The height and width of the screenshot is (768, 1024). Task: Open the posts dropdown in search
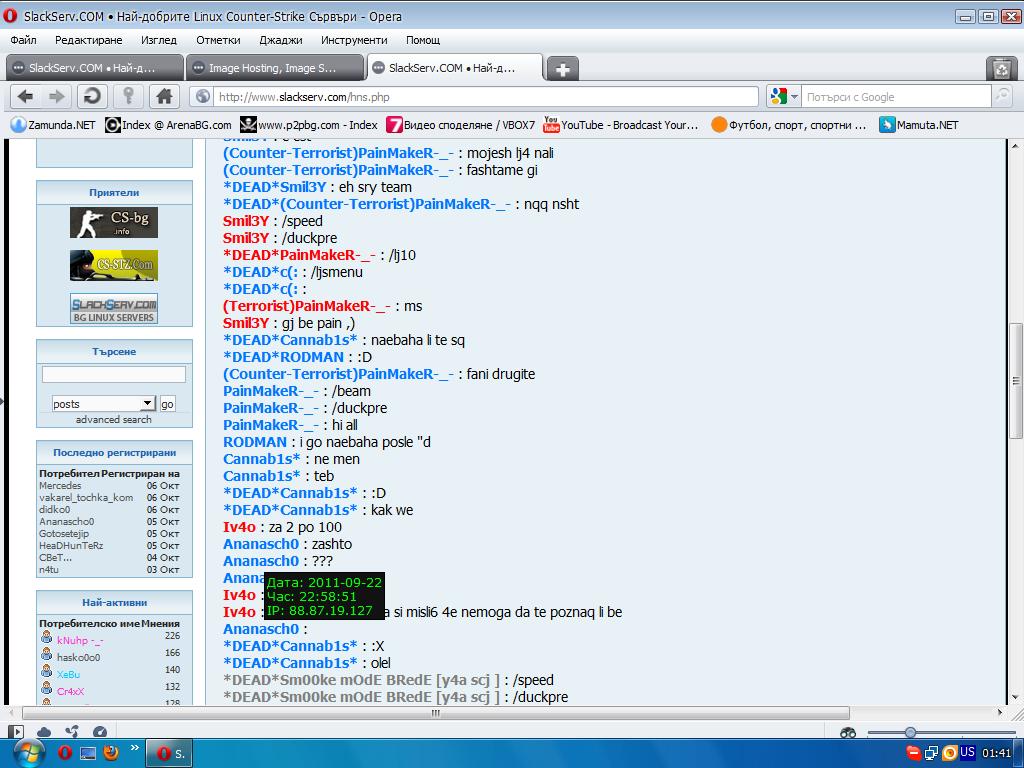(x=103, y=404)
